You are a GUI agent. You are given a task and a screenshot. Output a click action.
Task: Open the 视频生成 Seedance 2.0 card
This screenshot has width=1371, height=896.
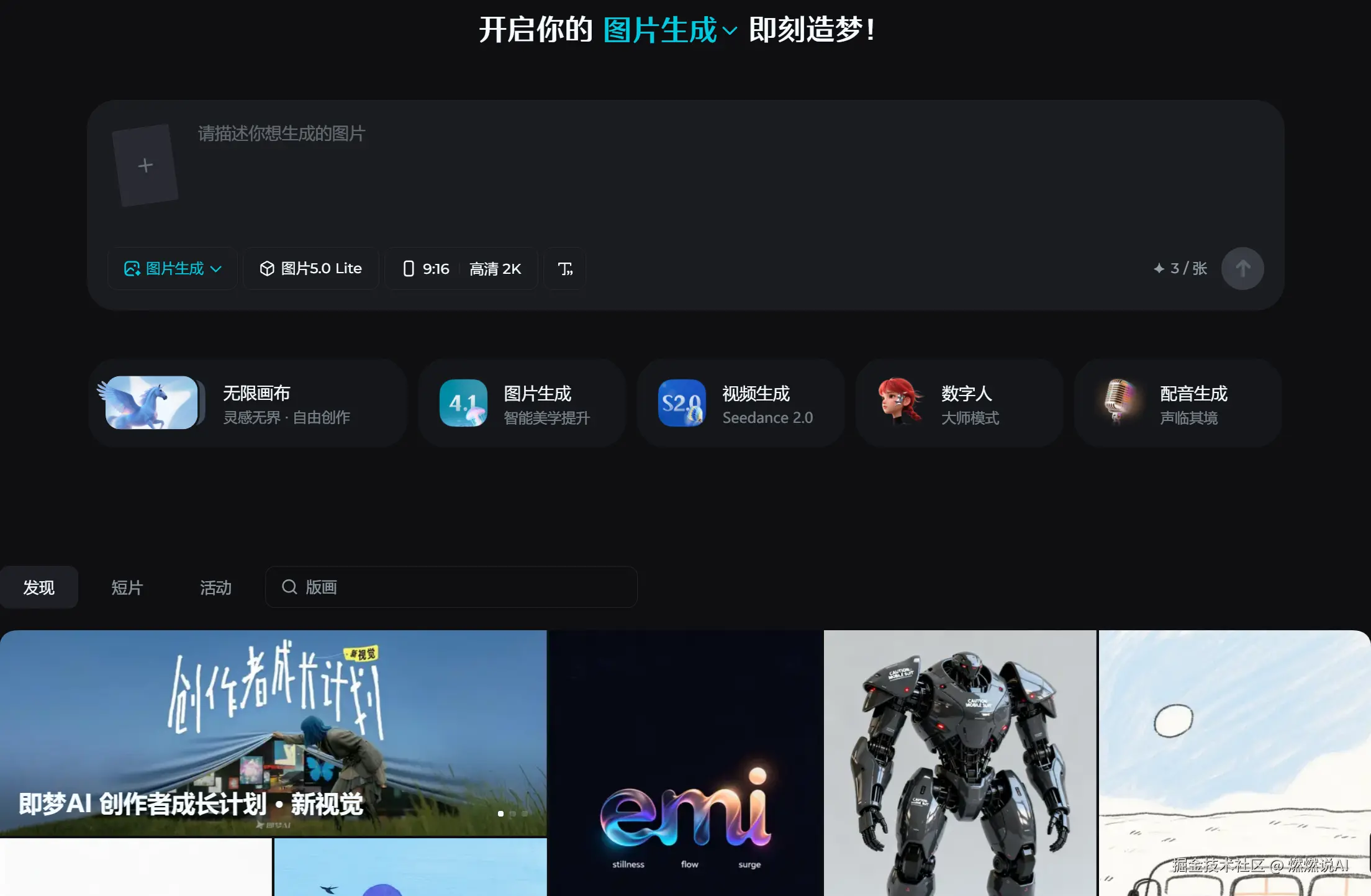740,404
